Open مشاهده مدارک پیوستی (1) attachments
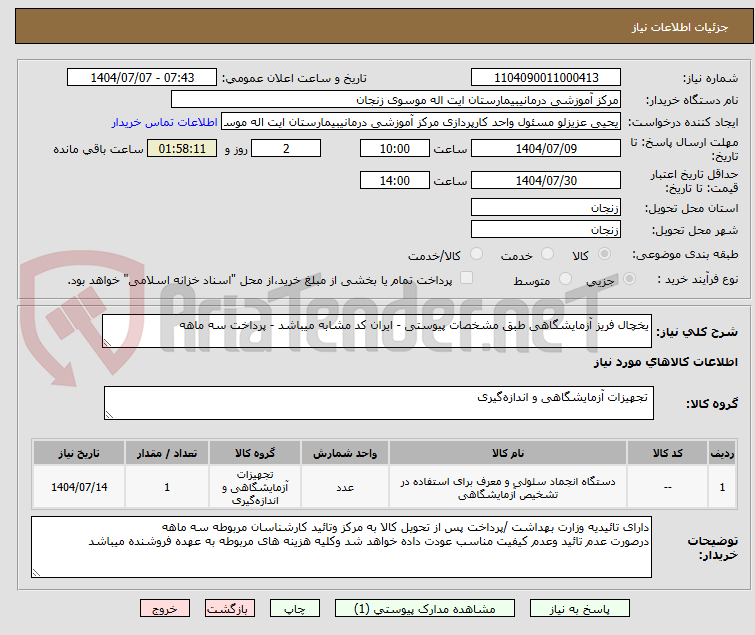 coord(425,609)
